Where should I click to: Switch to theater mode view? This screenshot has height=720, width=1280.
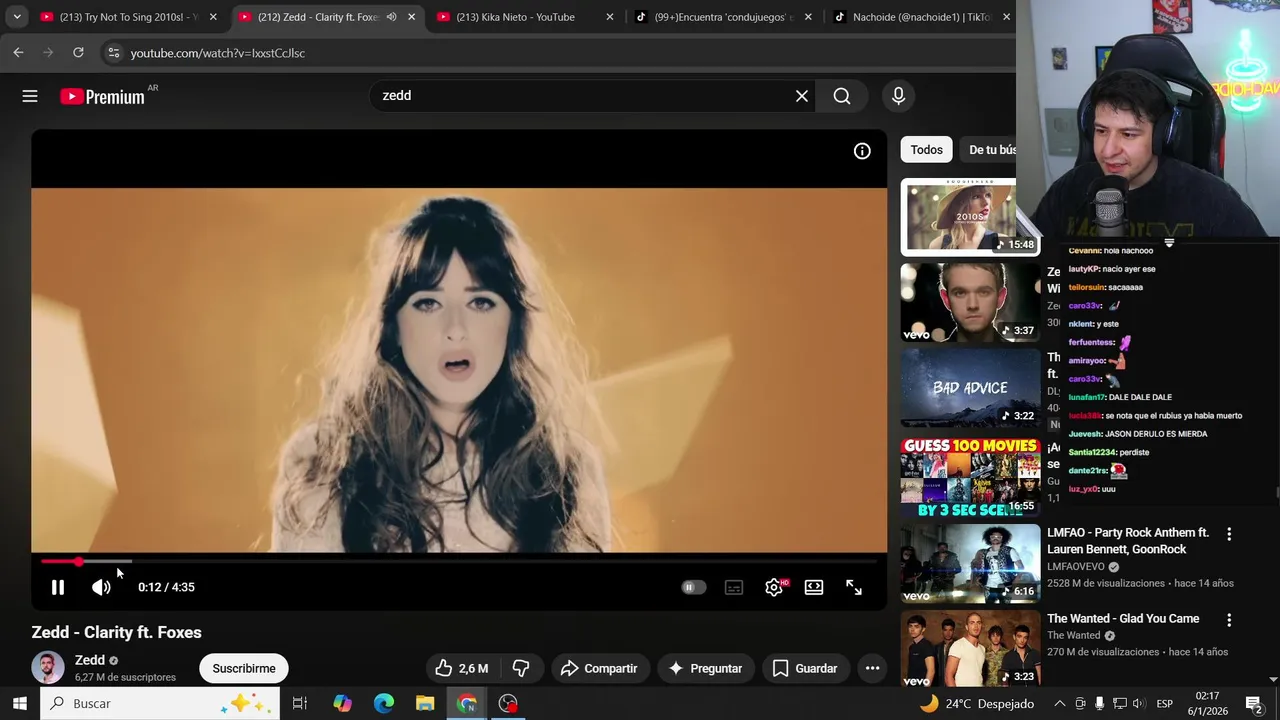pyautogui.click(x=814, y=588)
